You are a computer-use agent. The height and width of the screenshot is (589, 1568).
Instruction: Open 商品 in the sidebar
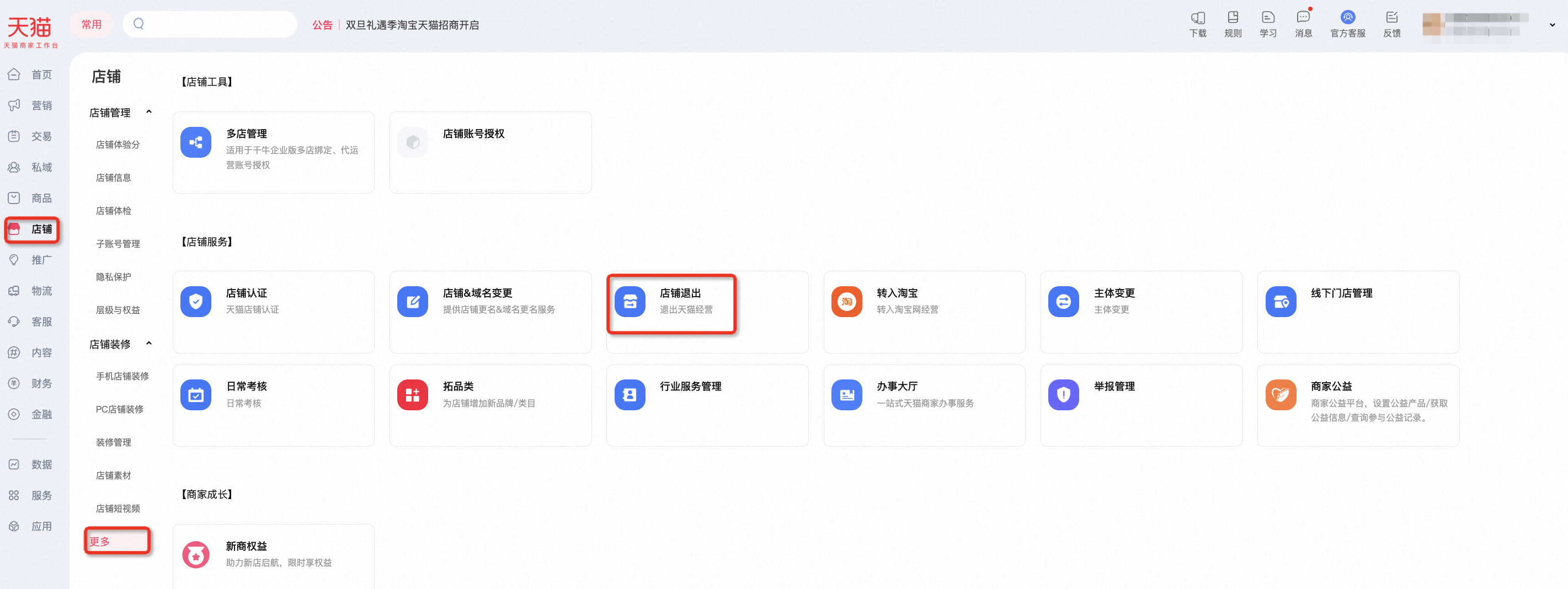30,198
